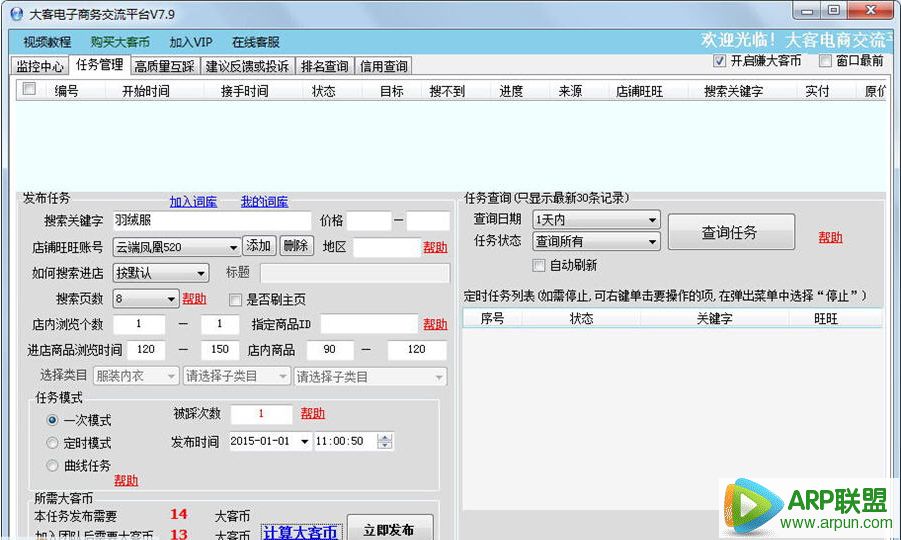Click the 添加 button next to the account

259,246
